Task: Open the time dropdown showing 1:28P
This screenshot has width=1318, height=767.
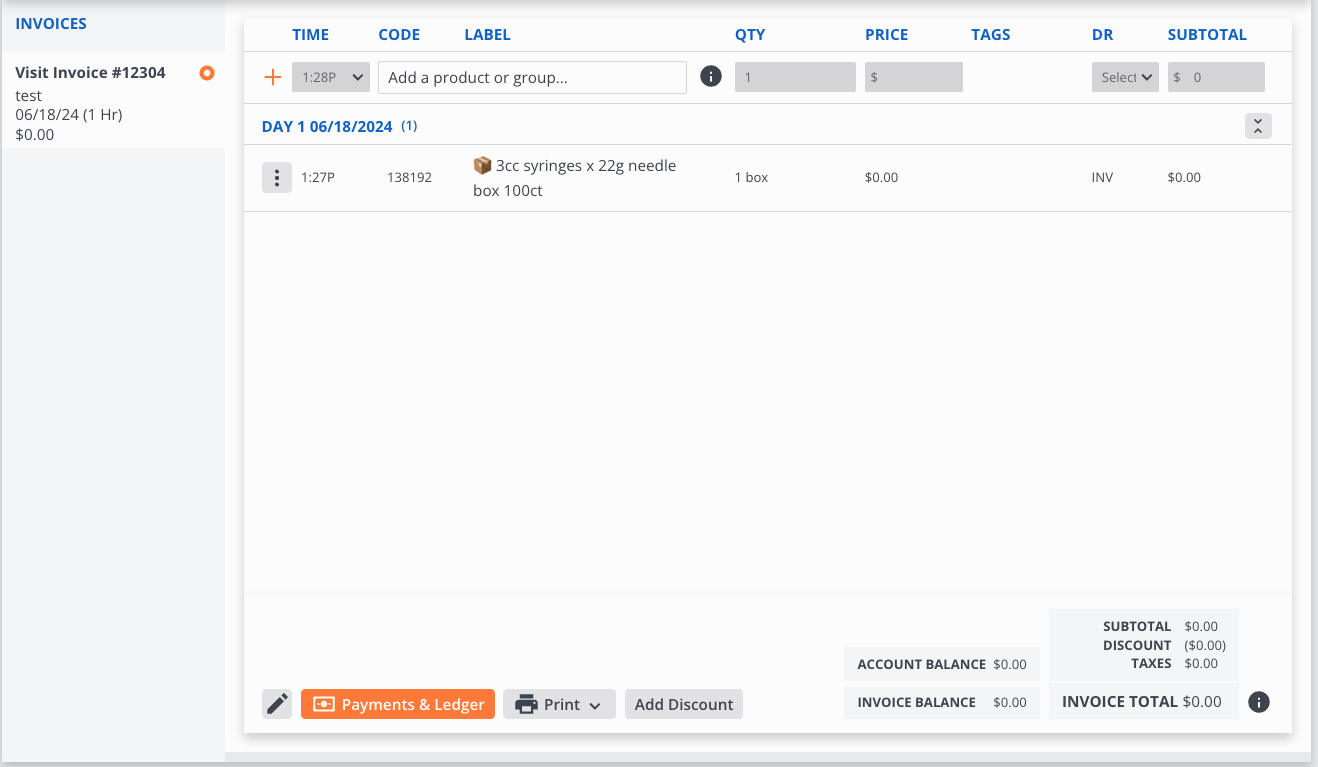Action: click(x=331, y=77)
